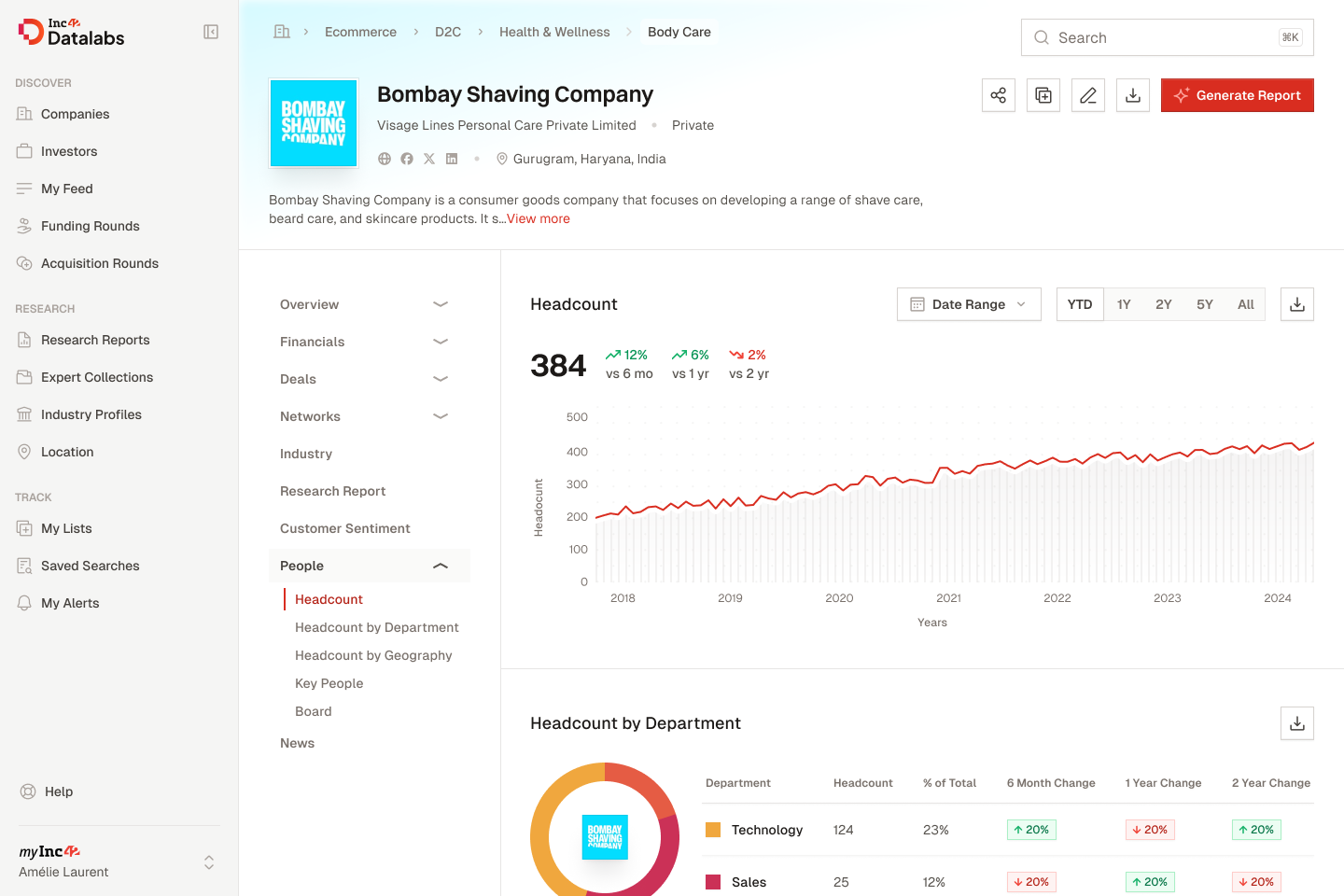Image resolution: width=1344 pixels, height=896 pixels.
Task: Open the Date Range dropdown
Action: tap(969, 304)
